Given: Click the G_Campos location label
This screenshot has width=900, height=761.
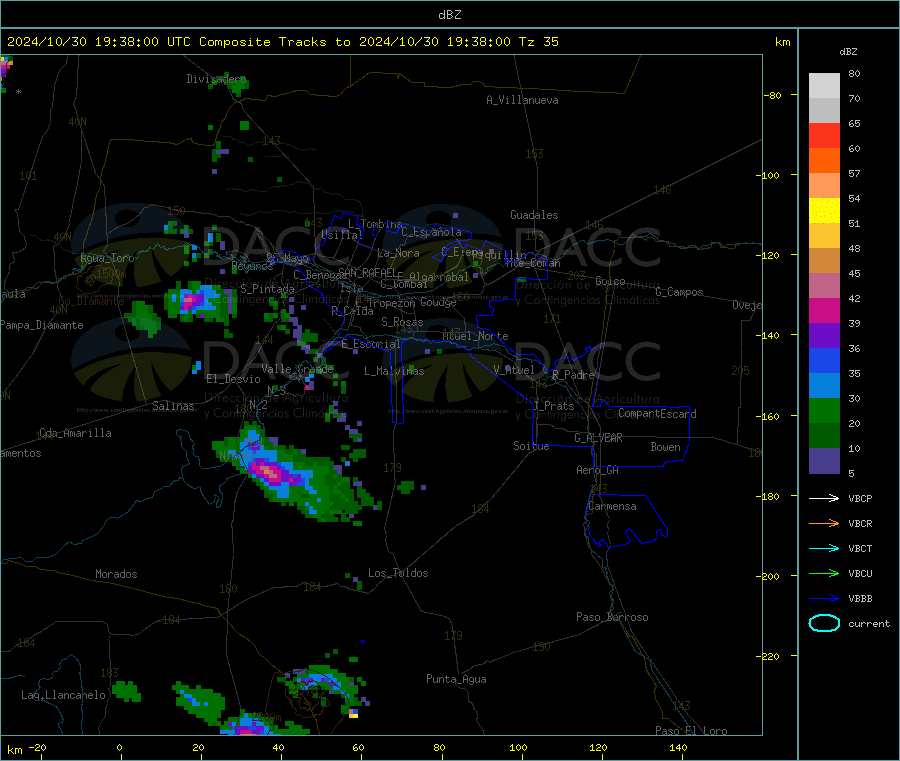Looking at the screenshot, I should [x=679, y=292].
